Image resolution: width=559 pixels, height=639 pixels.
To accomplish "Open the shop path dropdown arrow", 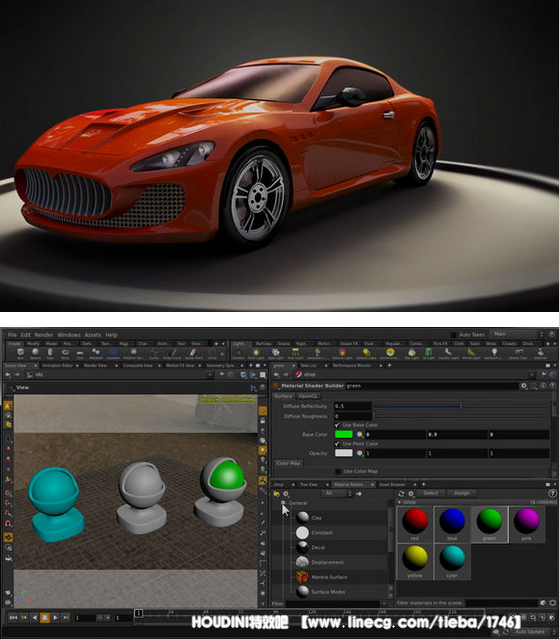I will (x=532, y=374).
